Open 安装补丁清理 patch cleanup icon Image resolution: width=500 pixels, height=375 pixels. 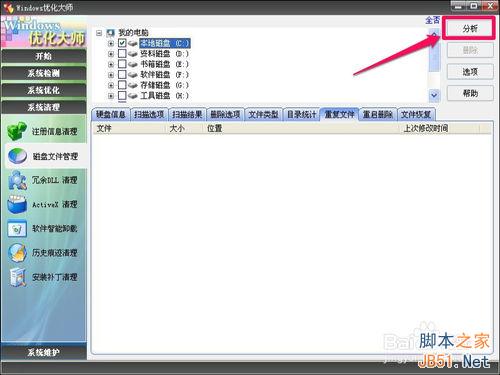[17, 277]
